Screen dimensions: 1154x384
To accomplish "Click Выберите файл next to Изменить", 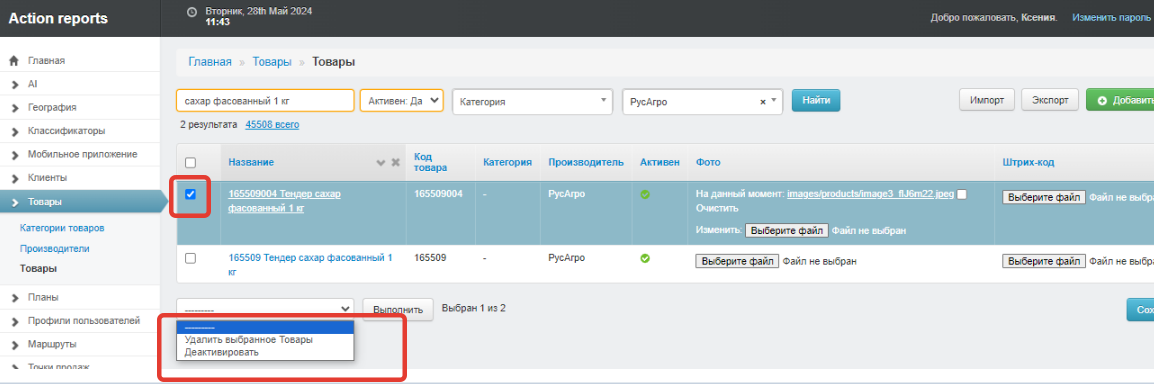I will [787, 230].
